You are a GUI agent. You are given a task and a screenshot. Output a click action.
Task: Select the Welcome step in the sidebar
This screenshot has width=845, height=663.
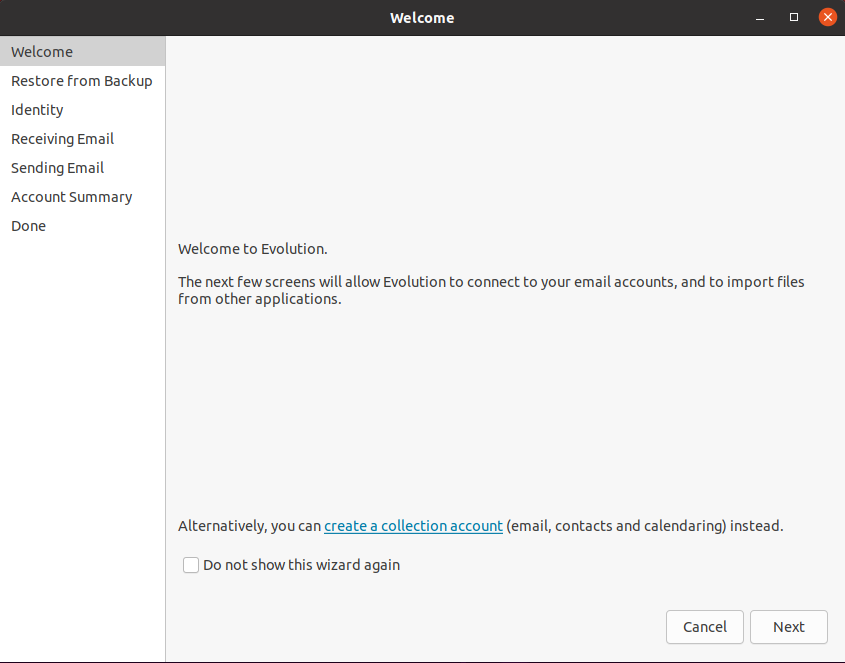pos(42,52)
